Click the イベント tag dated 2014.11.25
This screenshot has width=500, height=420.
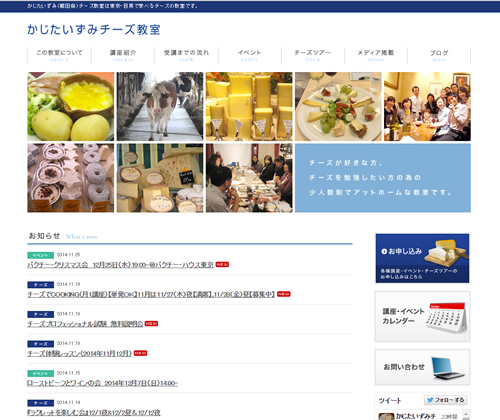point(40,255)
